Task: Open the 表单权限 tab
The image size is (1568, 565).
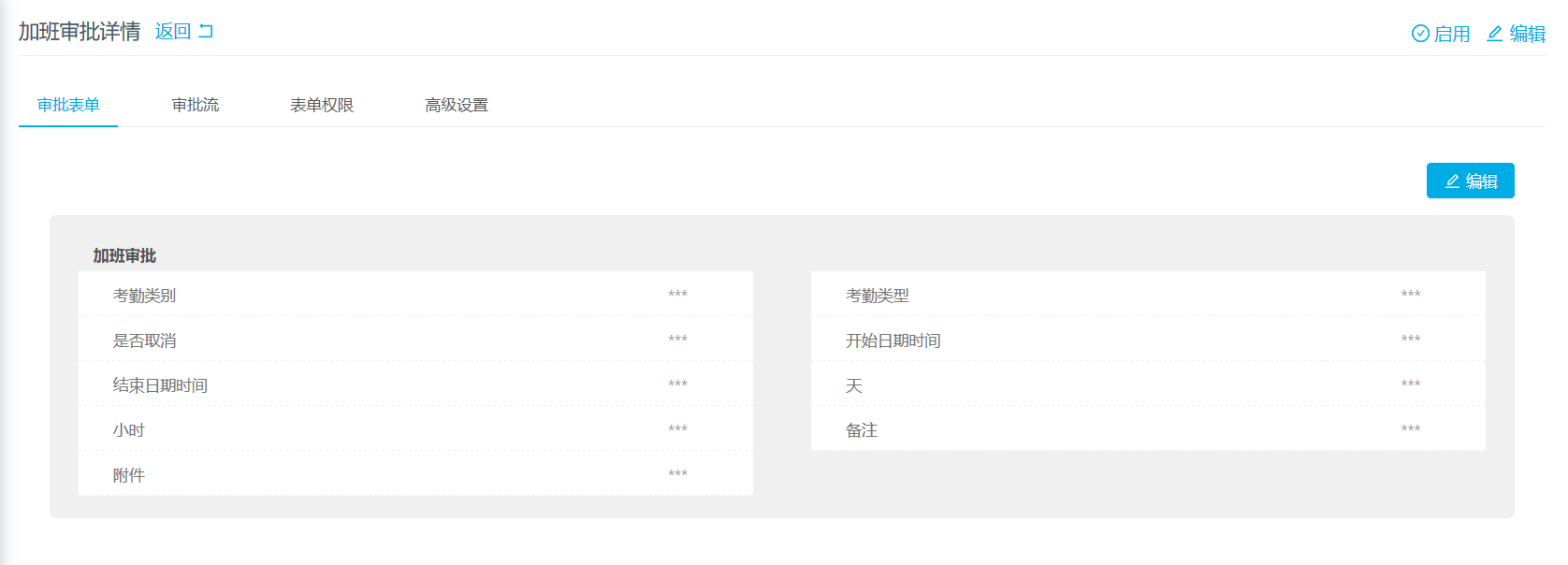Action: point(322,105)
